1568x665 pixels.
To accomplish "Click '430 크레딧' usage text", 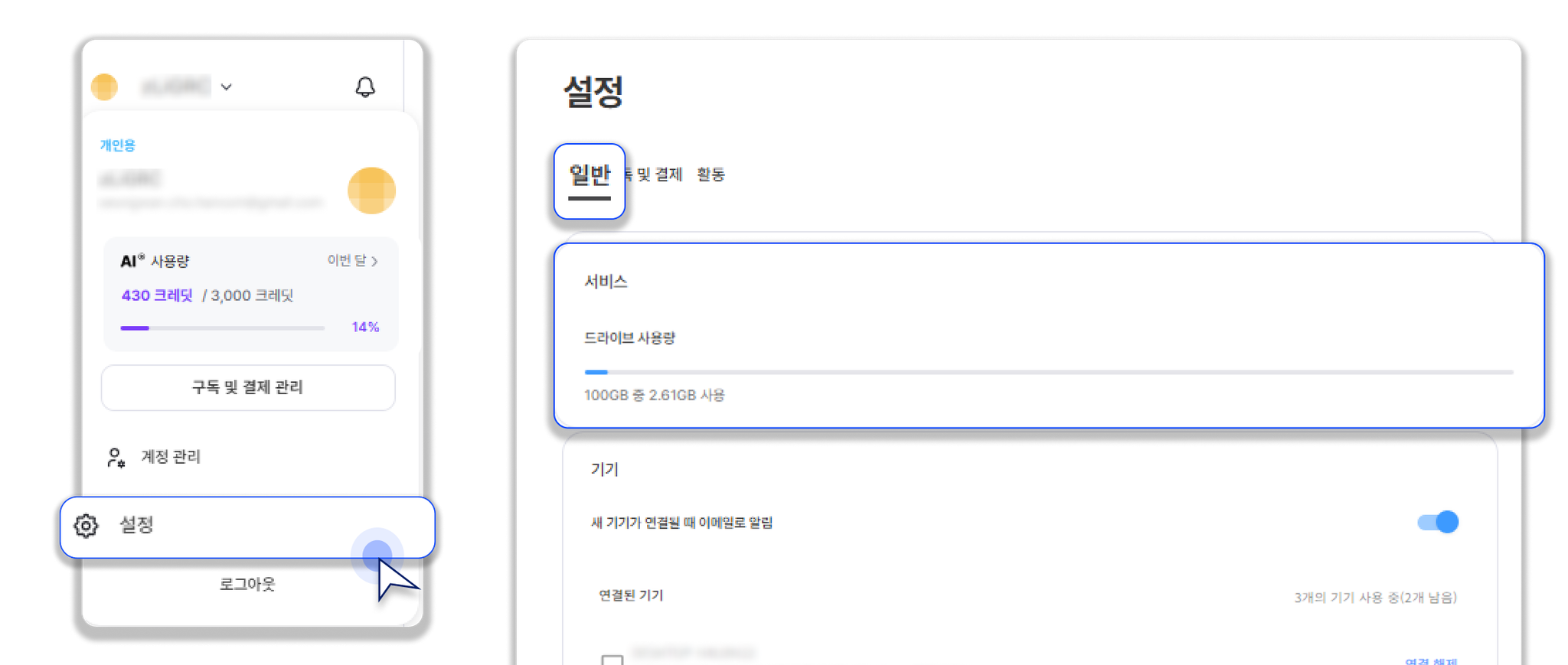I will [x=157, y=295].
